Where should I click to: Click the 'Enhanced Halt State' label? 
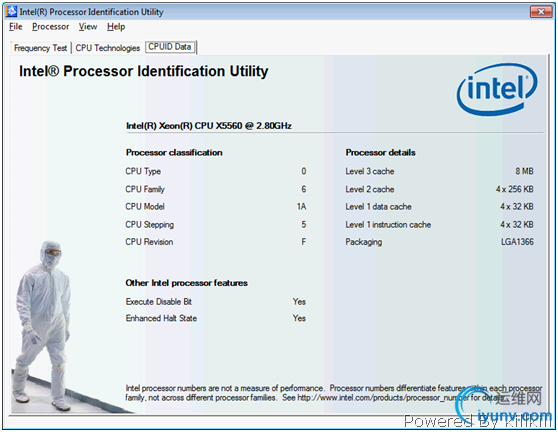[x=161, y=318]
